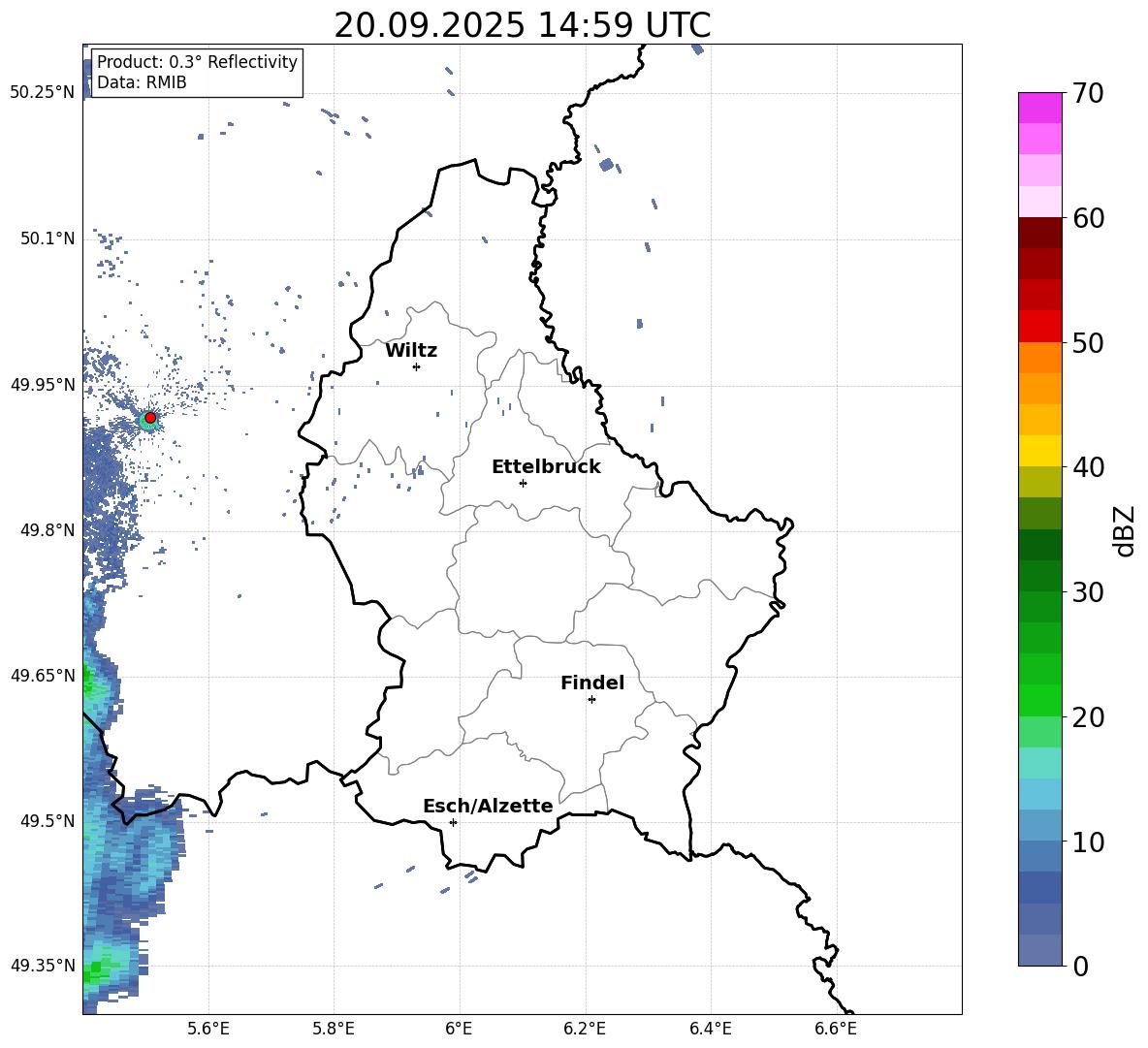Click the bright green swatch at 20 dBZ
This screenshot has height=1048, width=1148.
[x=1039, y=700]
